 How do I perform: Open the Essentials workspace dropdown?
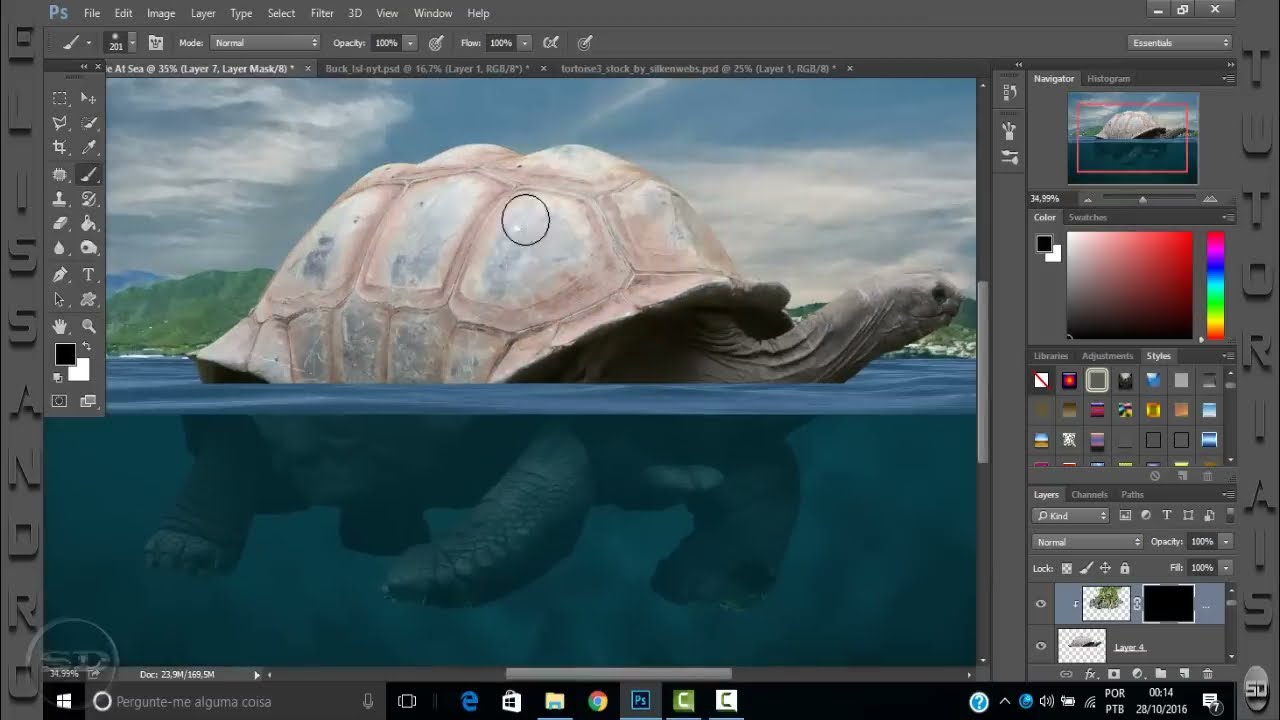pos(1179,43)
